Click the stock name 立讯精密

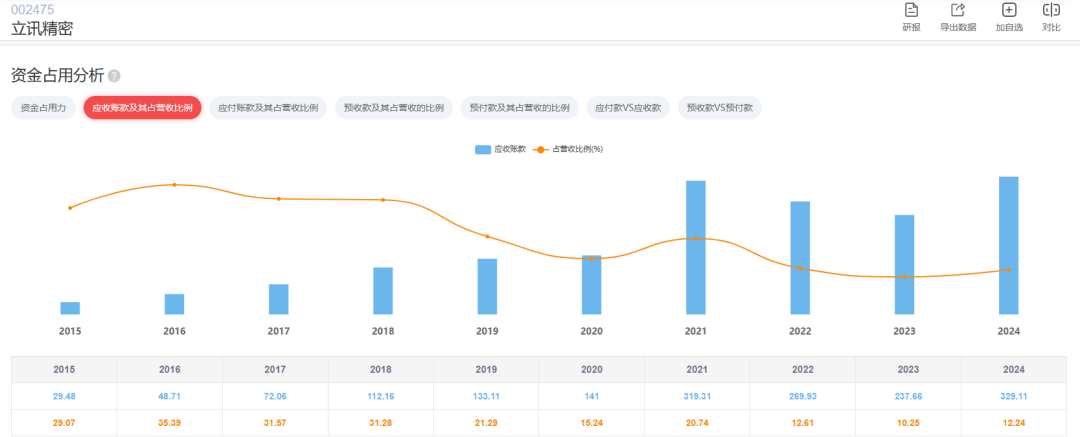42,28
